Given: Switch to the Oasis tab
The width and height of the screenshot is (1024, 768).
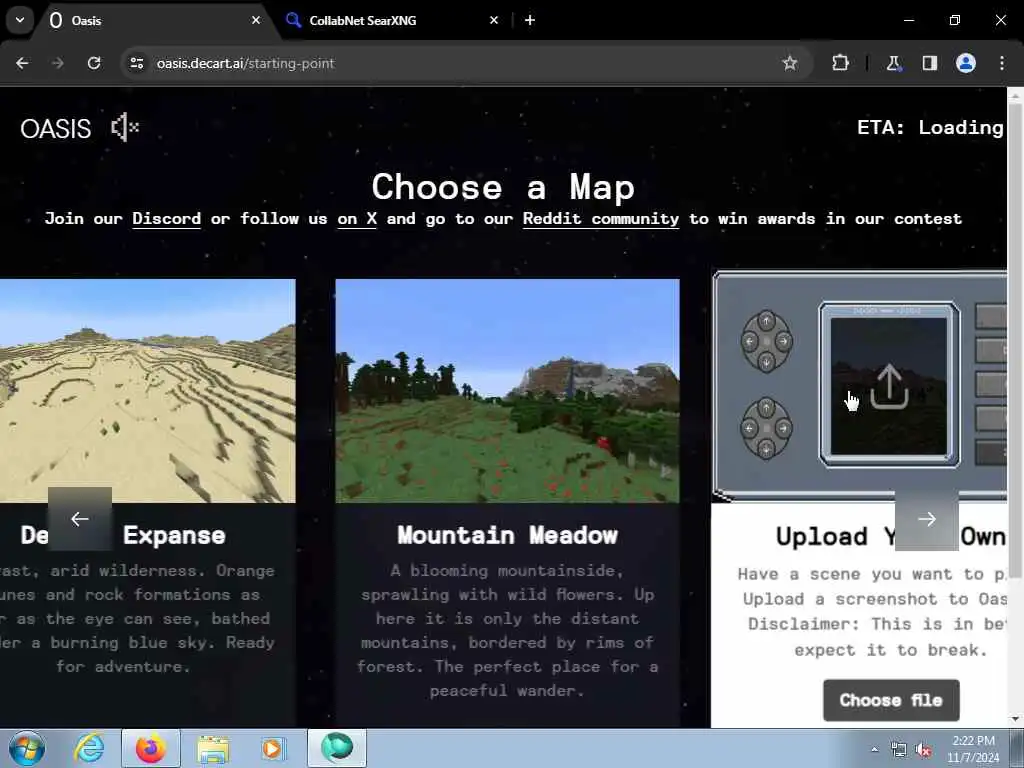Looking at the screenshot, I should point(154,20).
